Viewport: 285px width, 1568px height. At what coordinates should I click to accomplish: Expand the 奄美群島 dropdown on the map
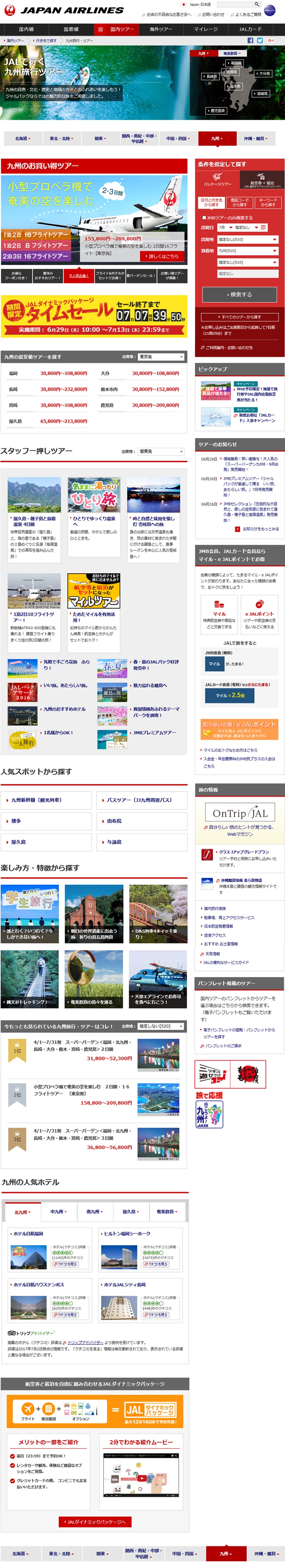tap(232, 54)
